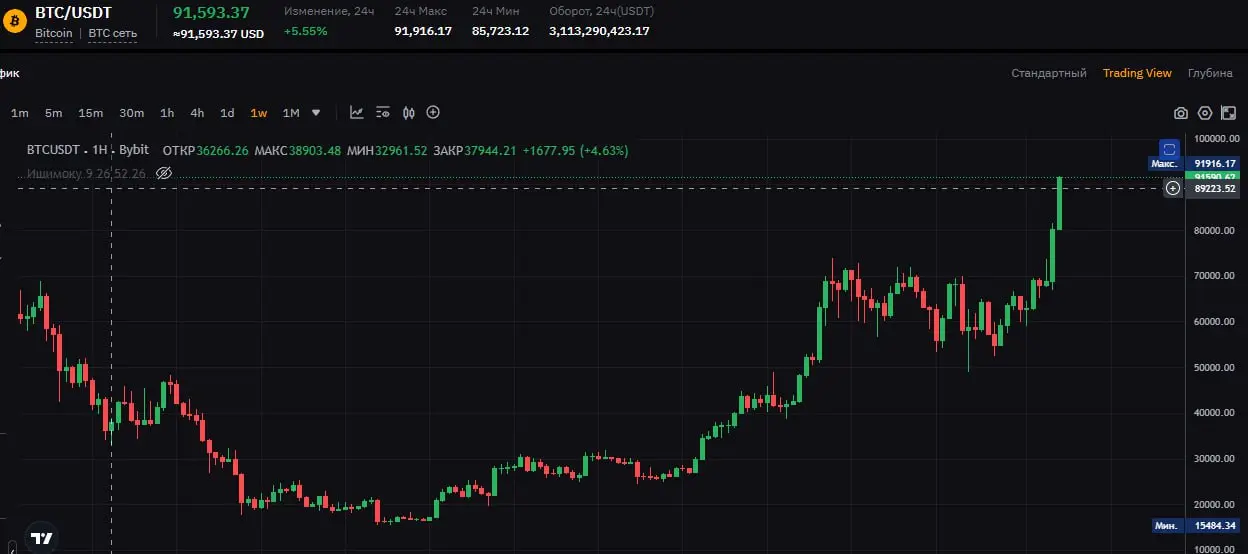Click the orange Bitcoin coin icon

coord(14,19)
